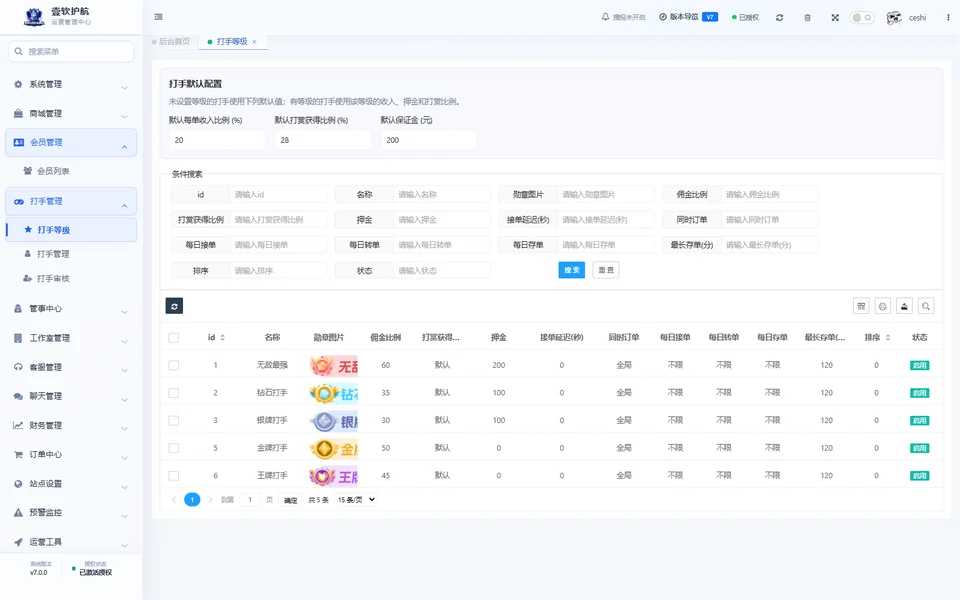Collapse the 会员管理 menu
Image resolution: width=960 pixels, height=600 pixels.
tap(71, 143)
